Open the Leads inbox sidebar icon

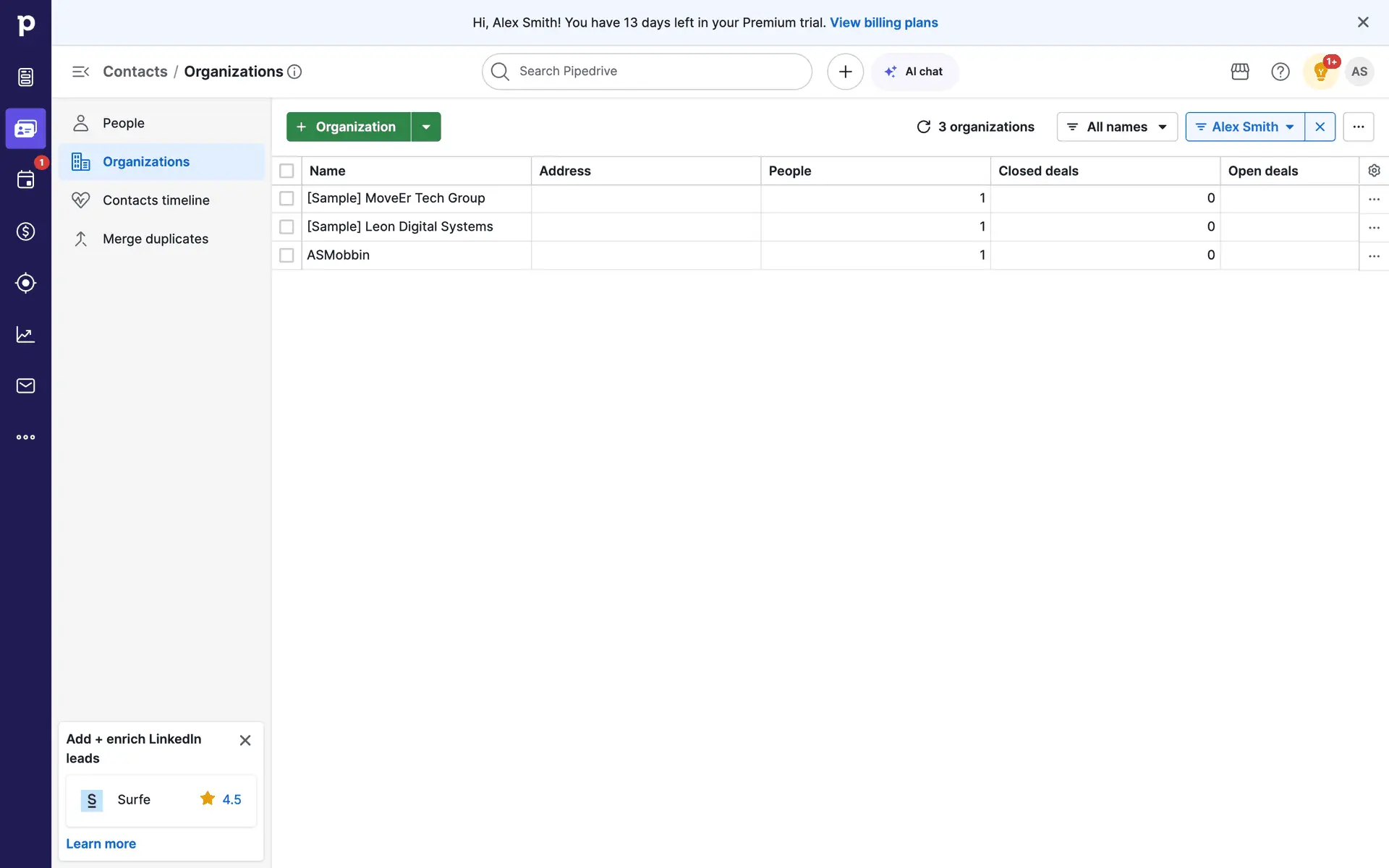coord(25,77)
